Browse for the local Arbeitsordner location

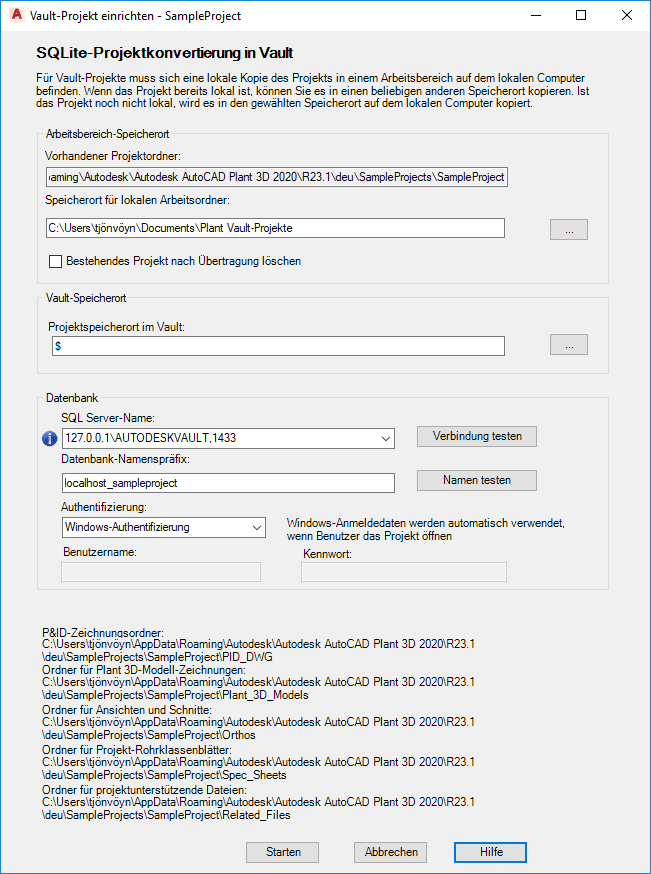click(x=569, y=230)
